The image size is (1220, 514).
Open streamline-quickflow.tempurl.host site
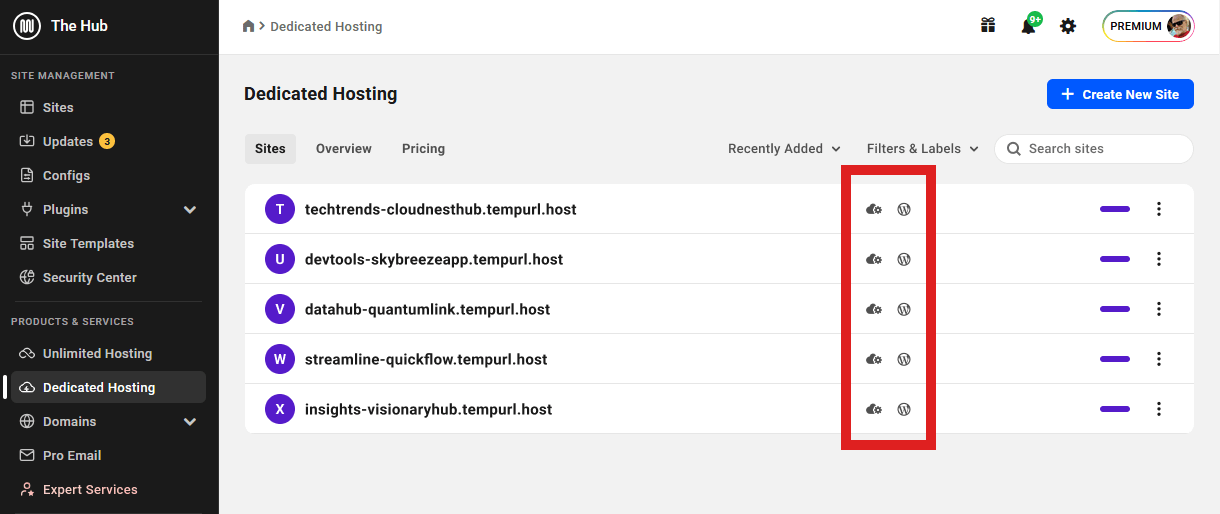[426, 359]
